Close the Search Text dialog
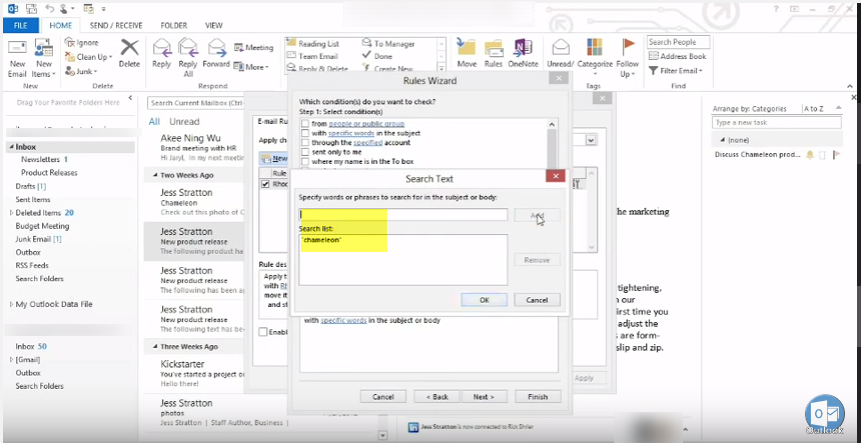Viewport: 861px width, 443px height. pos(556,176)
